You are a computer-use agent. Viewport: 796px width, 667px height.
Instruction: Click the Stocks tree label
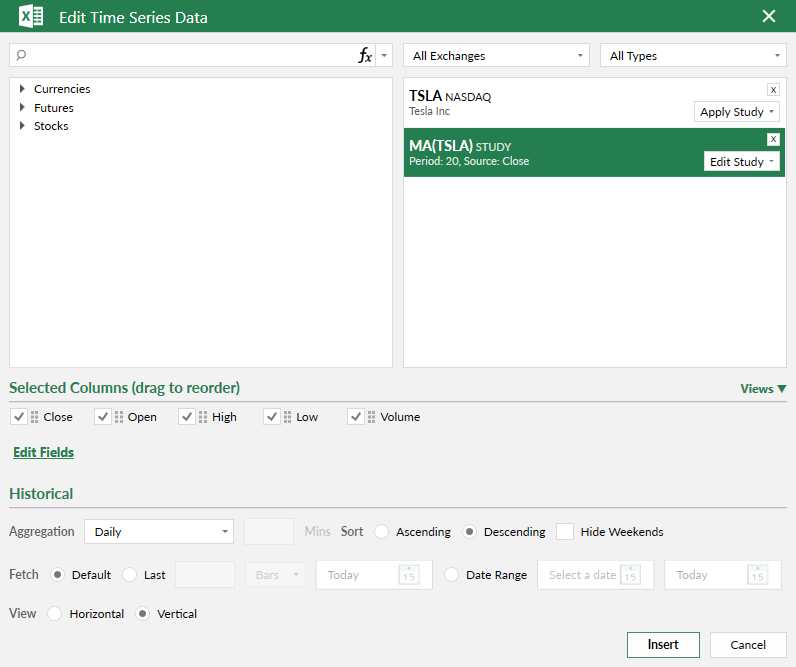click(51, 126)
